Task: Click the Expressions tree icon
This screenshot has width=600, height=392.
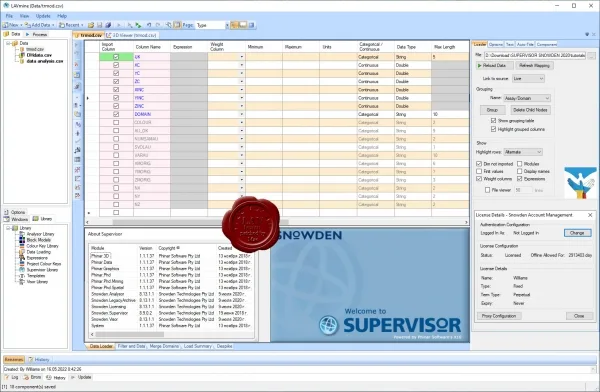Action: pos(22,258)
